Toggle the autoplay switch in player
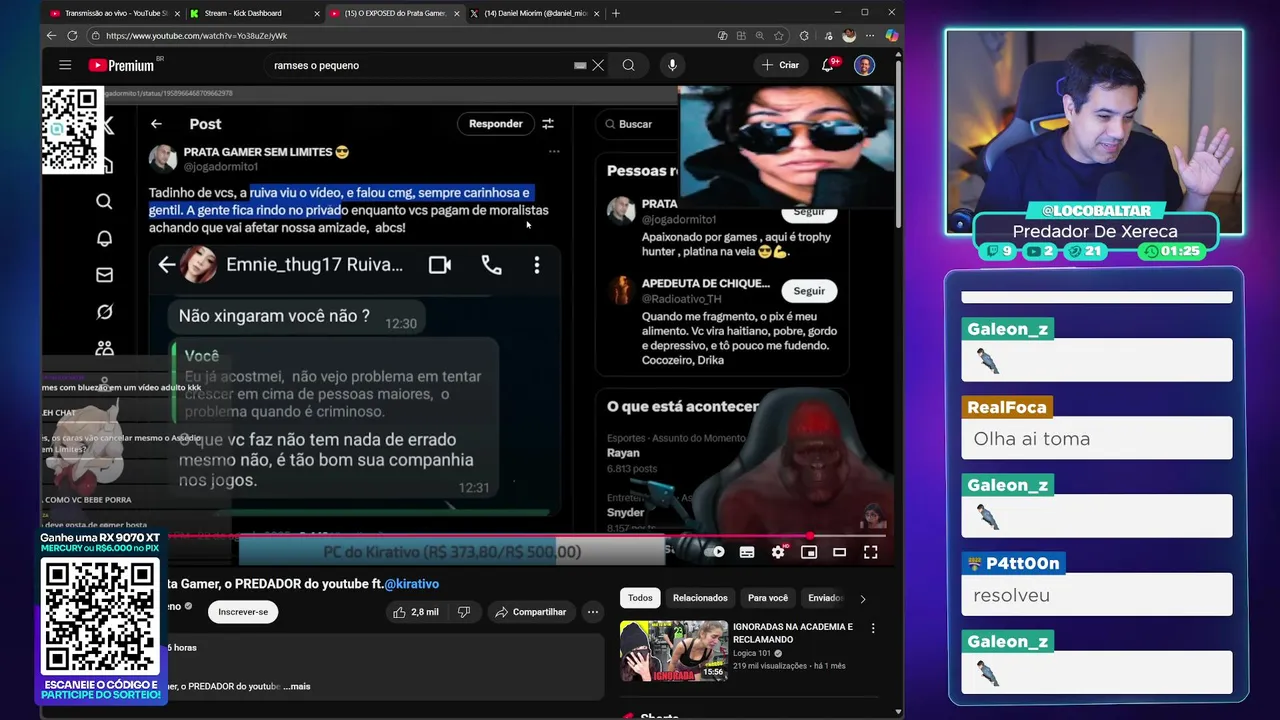 point(712,552)
